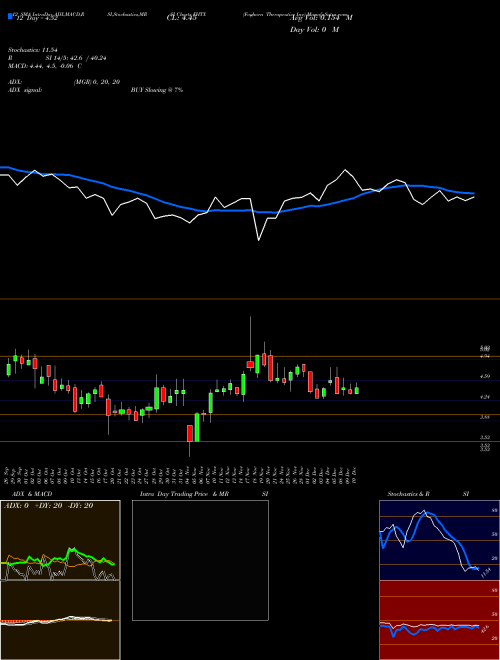Click the 'Stochastics & R' panel title
This screenshot has height=660, width=500.
pyautogui.click(x=409, y=494)
